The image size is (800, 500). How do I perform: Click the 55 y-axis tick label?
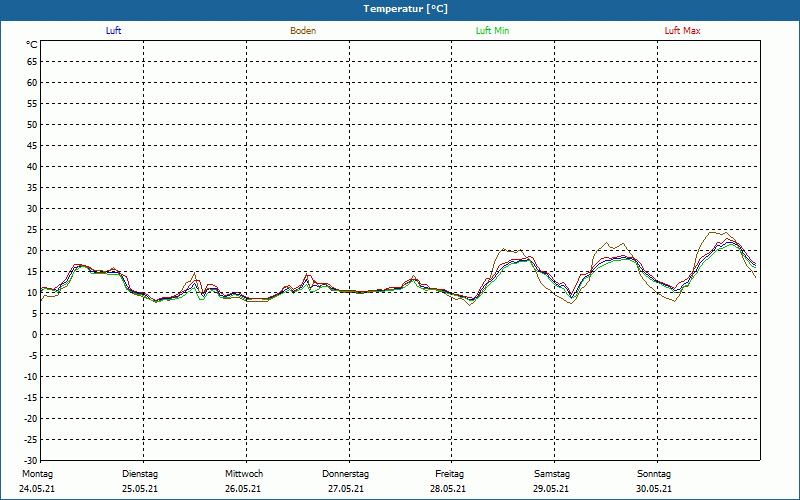pyautogui.click(x=32, y=104)
